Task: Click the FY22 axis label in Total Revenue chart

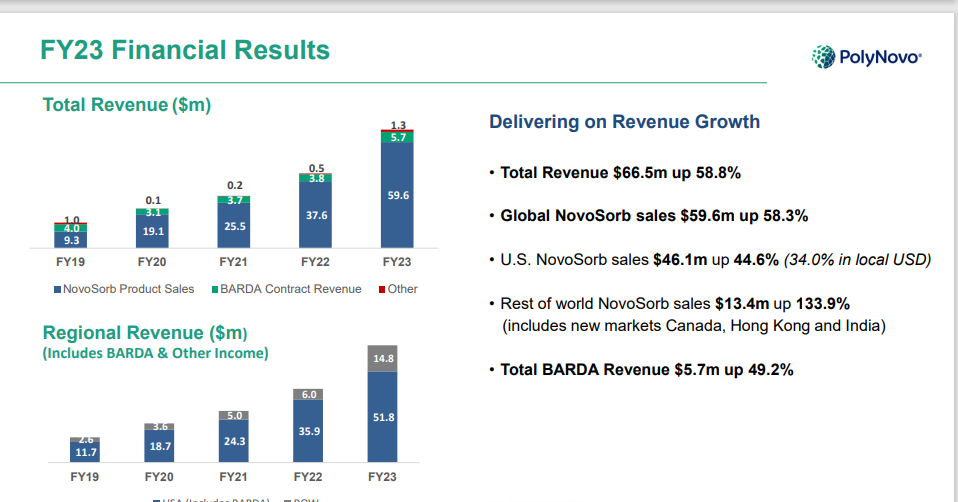Action: click(x=315, y=262)
